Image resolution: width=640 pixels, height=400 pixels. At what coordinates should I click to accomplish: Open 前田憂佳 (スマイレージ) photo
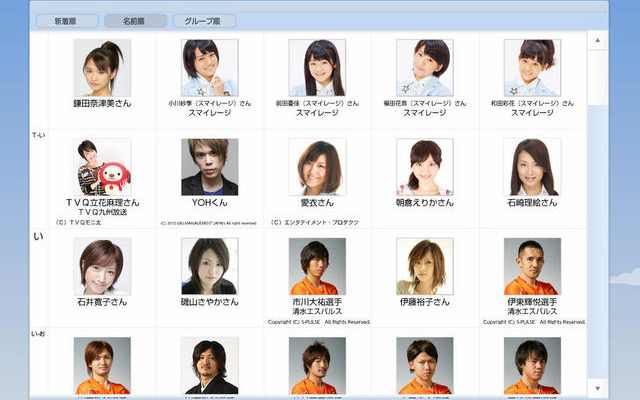(317, 68)
